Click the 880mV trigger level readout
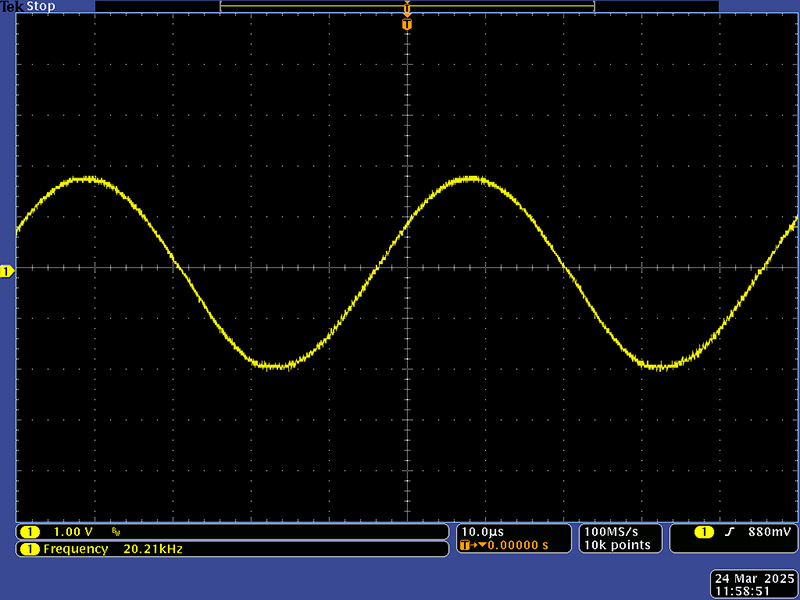 pos(768,531)
